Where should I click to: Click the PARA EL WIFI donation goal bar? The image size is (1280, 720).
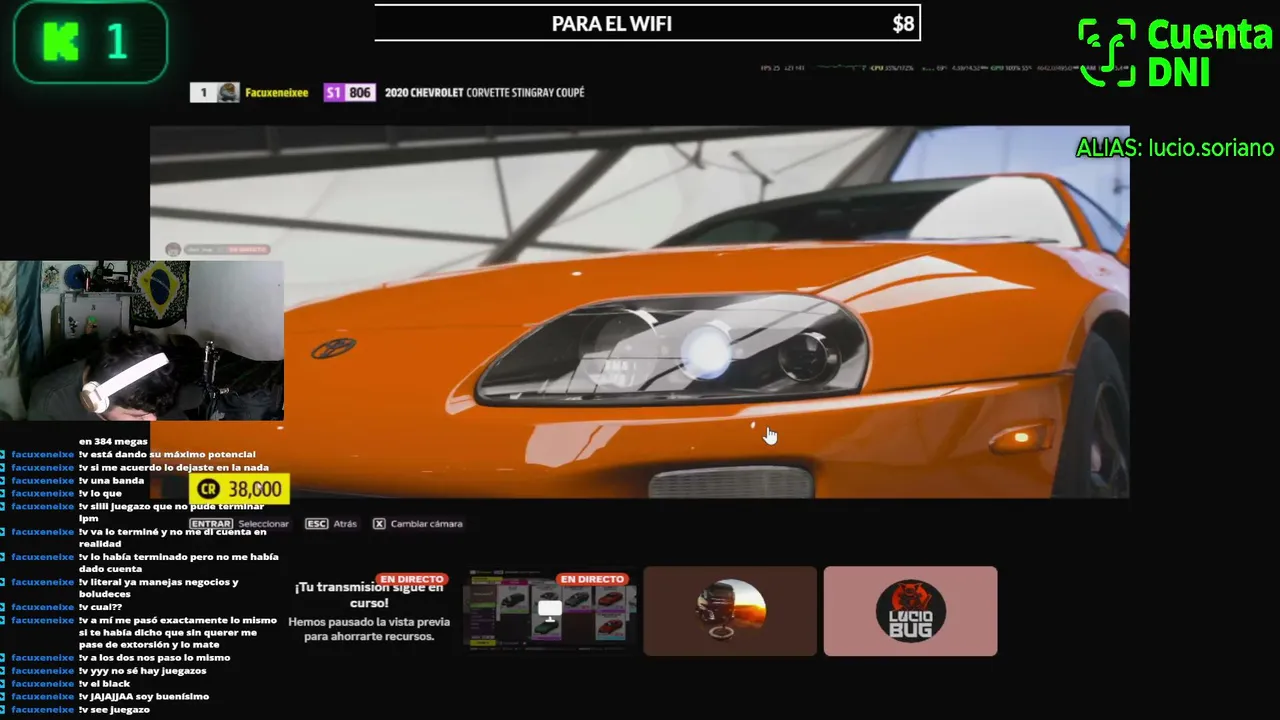click(647, 24)
